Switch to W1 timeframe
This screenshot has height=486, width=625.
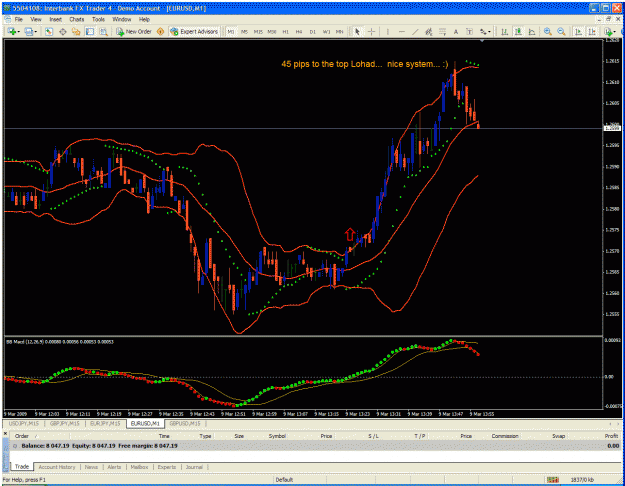tap(326, 31)
